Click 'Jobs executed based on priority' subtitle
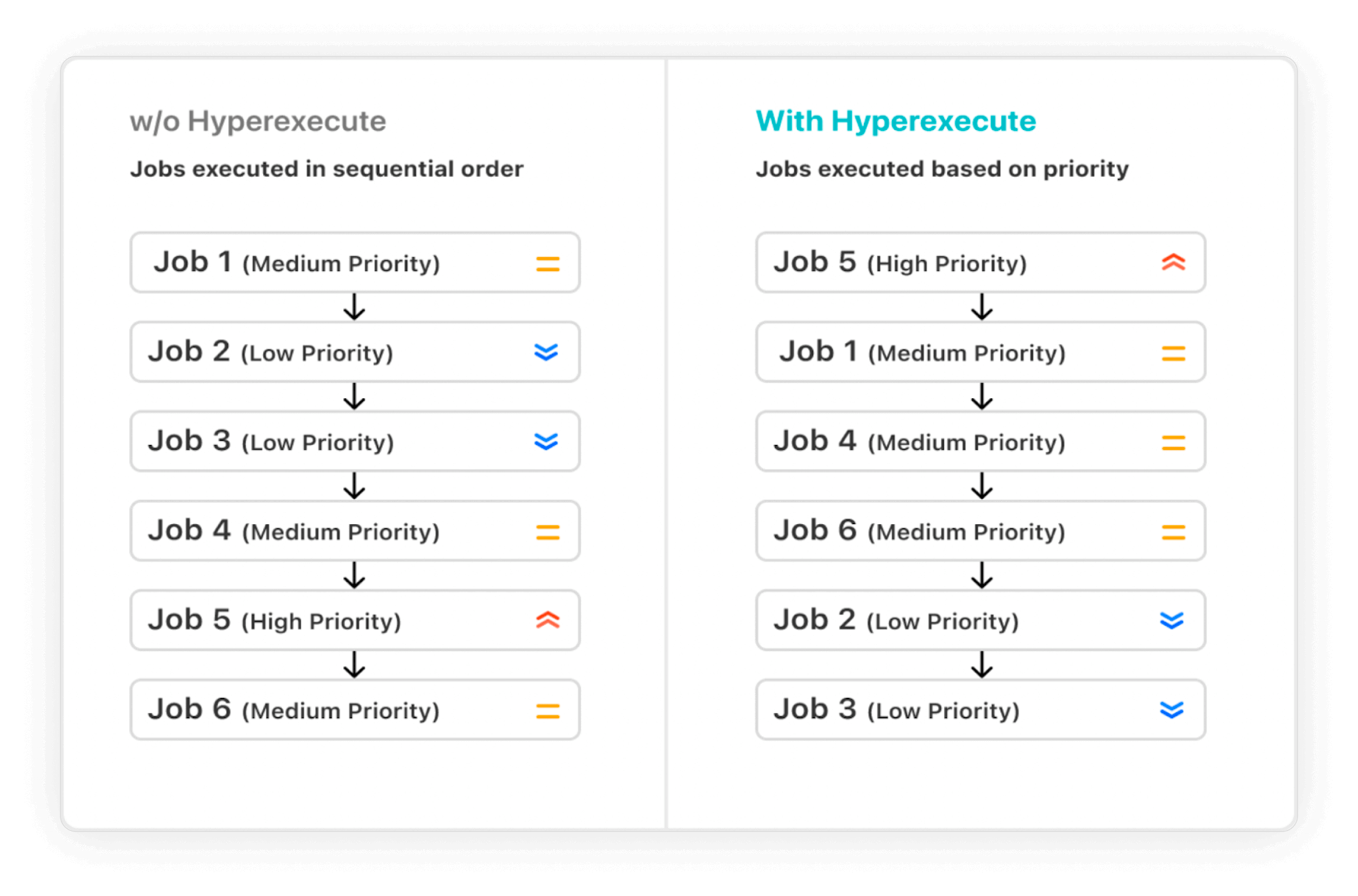Image resolution: width=1358 pixels, height=896 pixels. point(942,169)
